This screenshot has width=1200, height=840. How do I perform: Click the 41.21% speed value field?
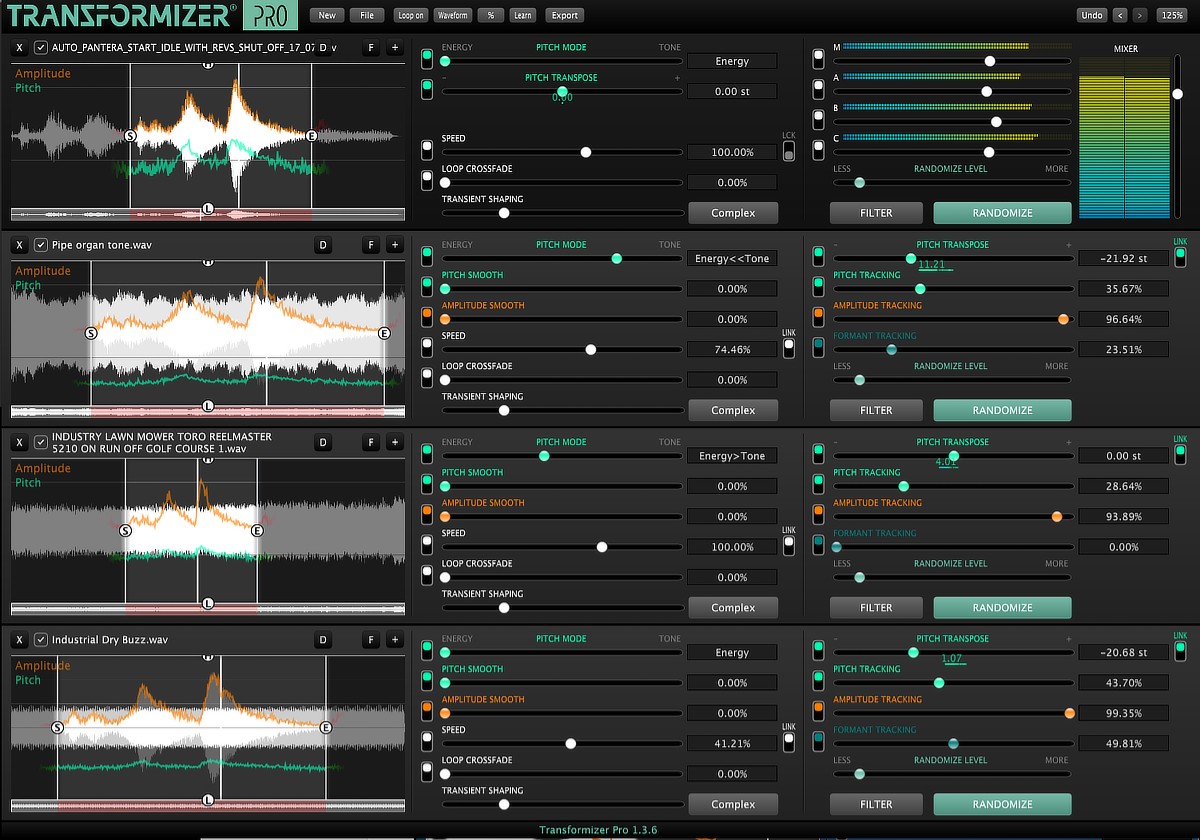coord(732,744)
